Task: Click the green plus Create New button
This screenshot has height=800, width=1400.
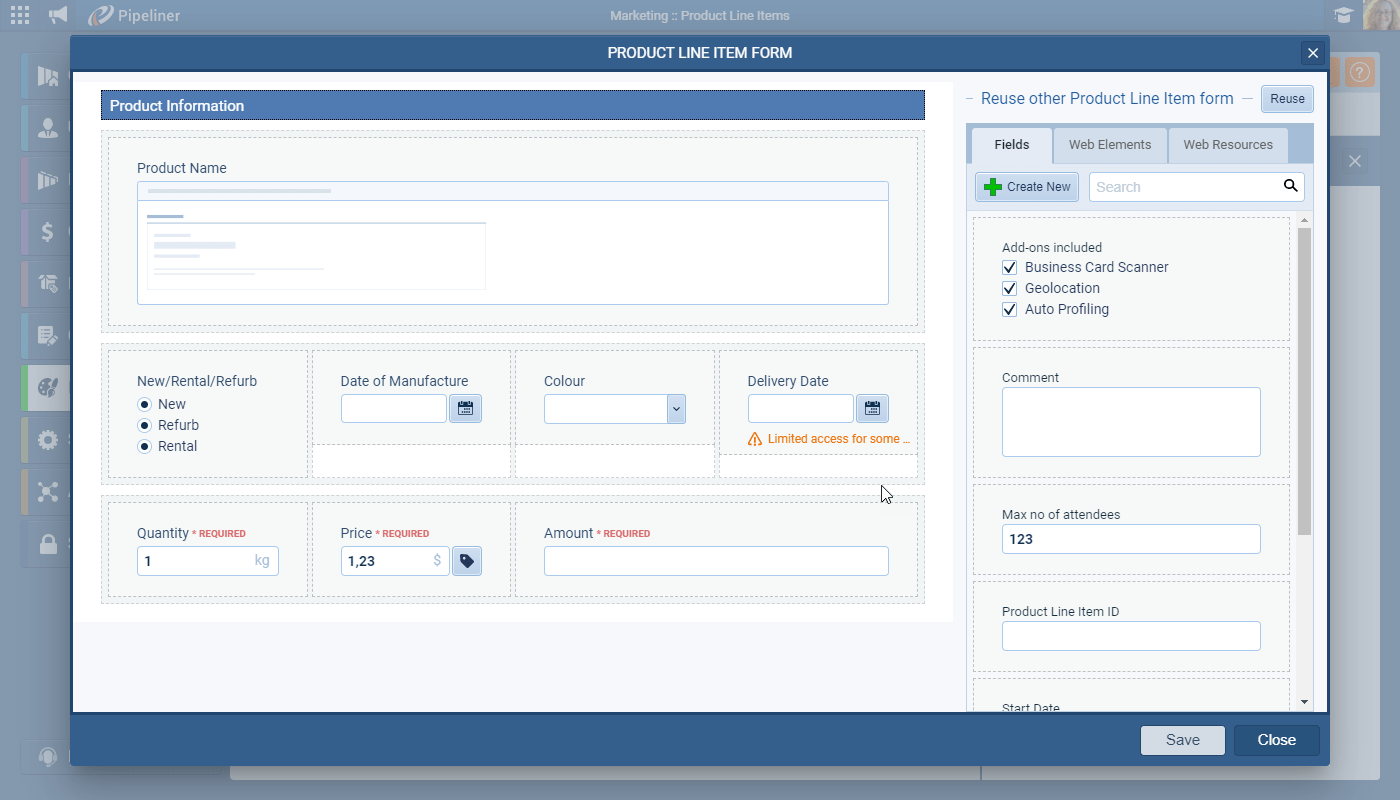Action: [x=1027, y=187]
